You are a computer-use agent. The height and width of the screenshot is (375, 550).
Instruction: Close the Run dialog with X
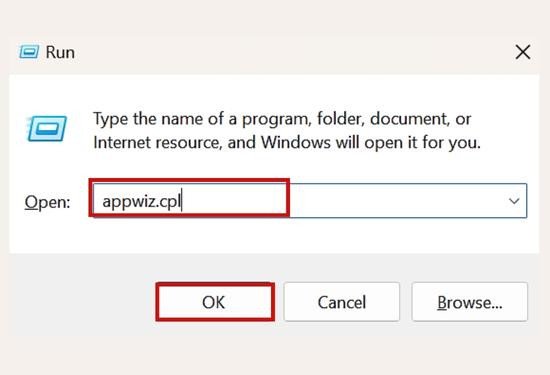coord(523,52)
